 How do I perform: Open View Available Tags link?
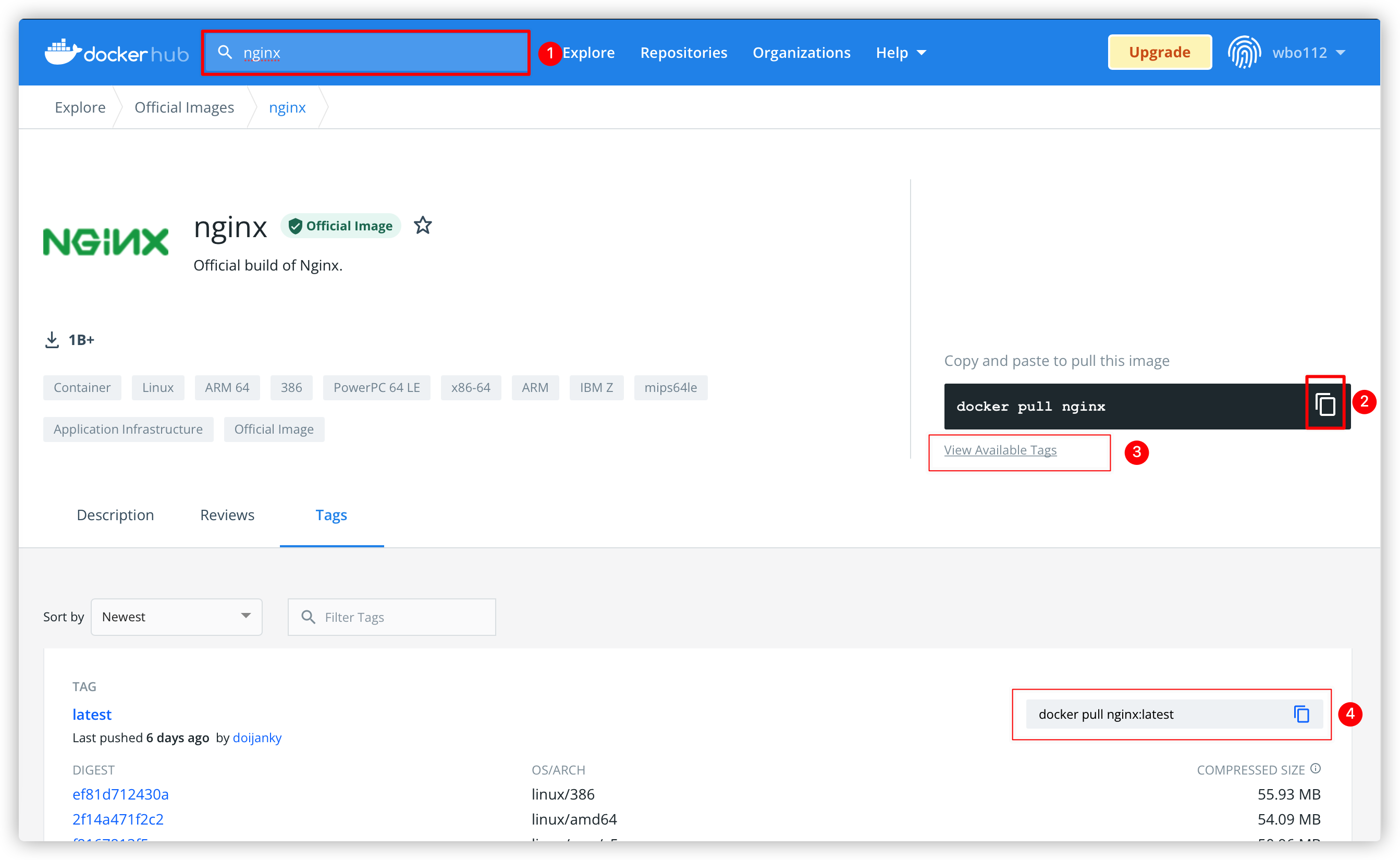[x=1000, y=450]
